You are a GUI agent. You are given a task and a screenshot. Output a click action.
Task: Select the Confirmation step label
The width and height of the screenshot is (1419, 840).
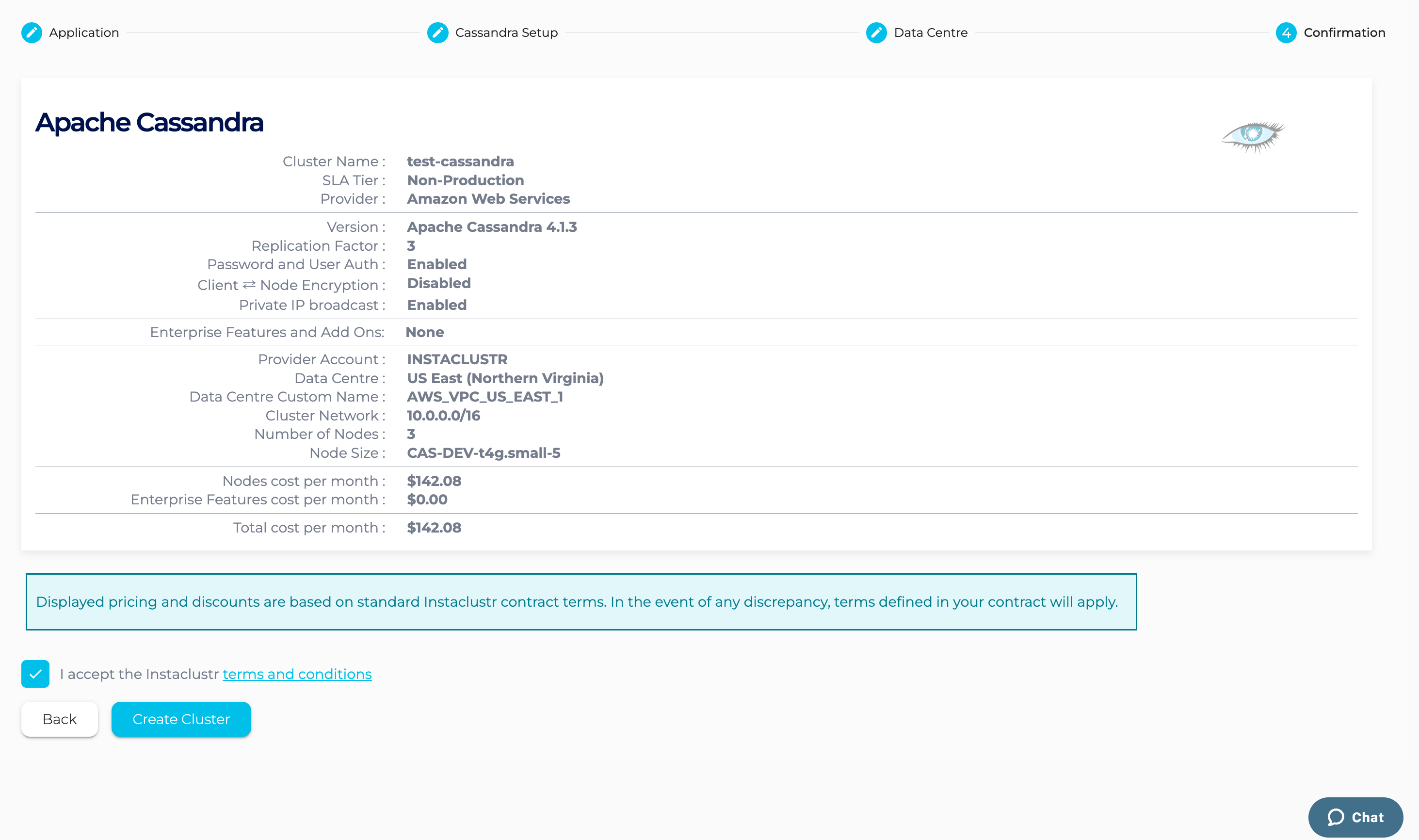[1344, 33]
